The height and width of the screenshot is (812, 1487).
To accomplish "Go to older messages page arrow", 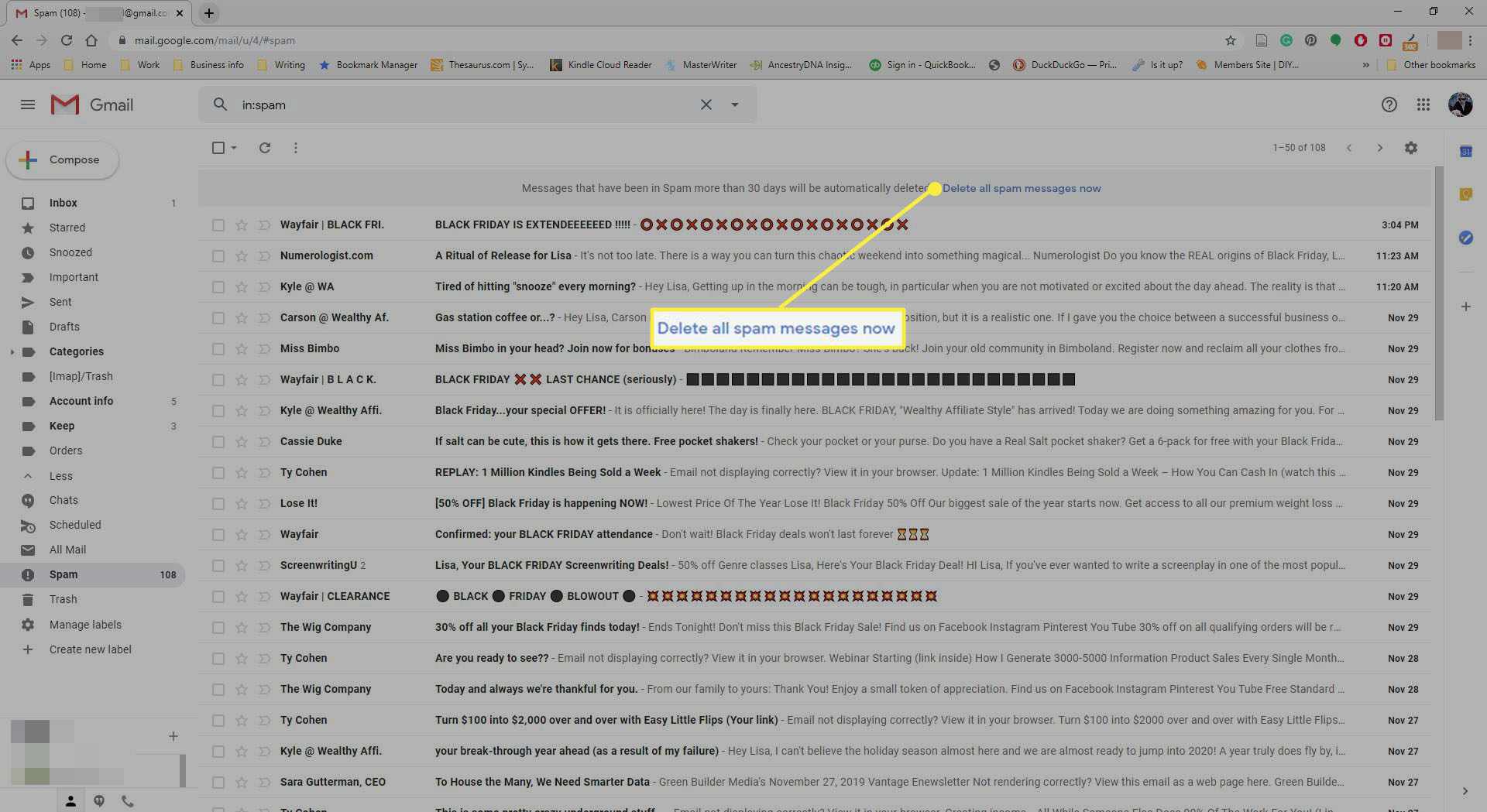I will pyautogui.click(x=1379, y=147).
